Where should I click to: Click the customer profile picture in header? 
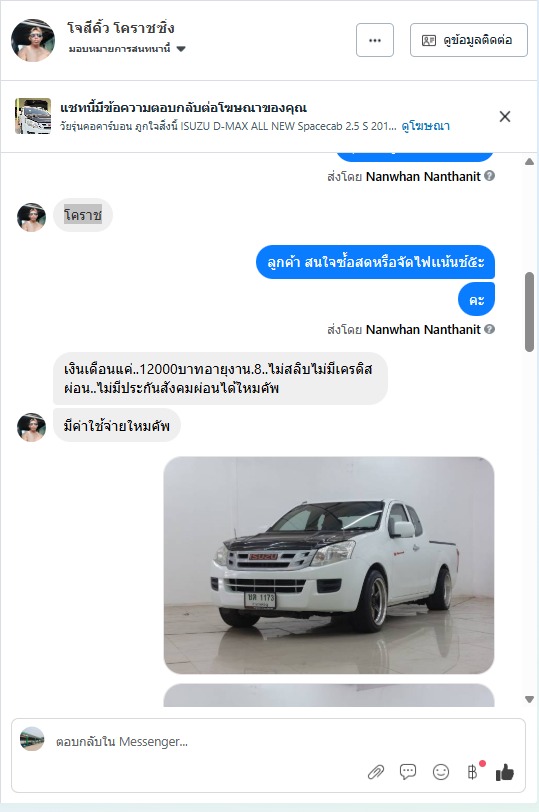[33, 40]
